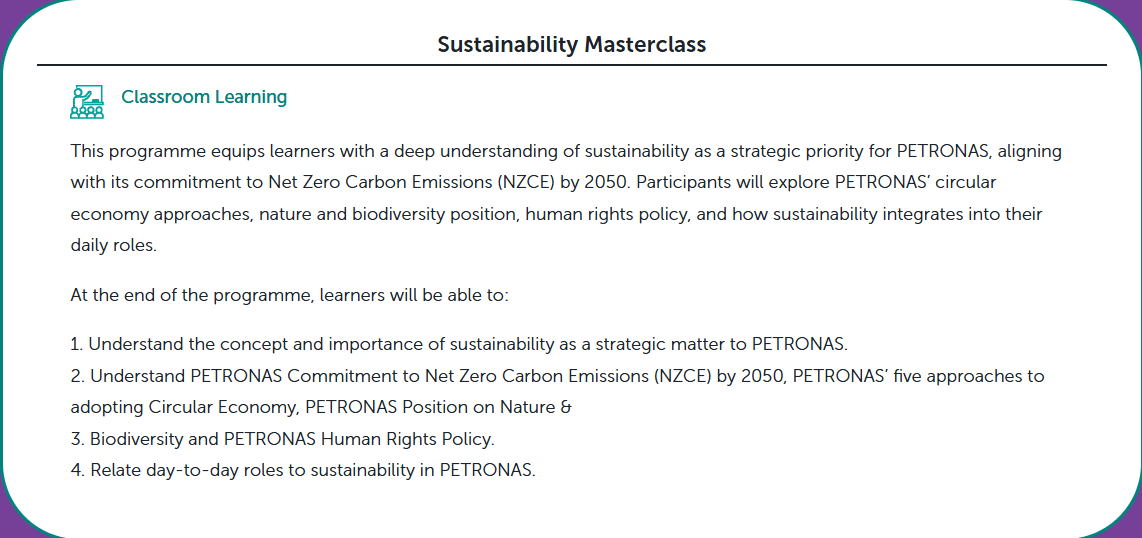1142x538 pixels.
Task: Click the line mentioning NZCE by 2050
Action: [533, 183]
